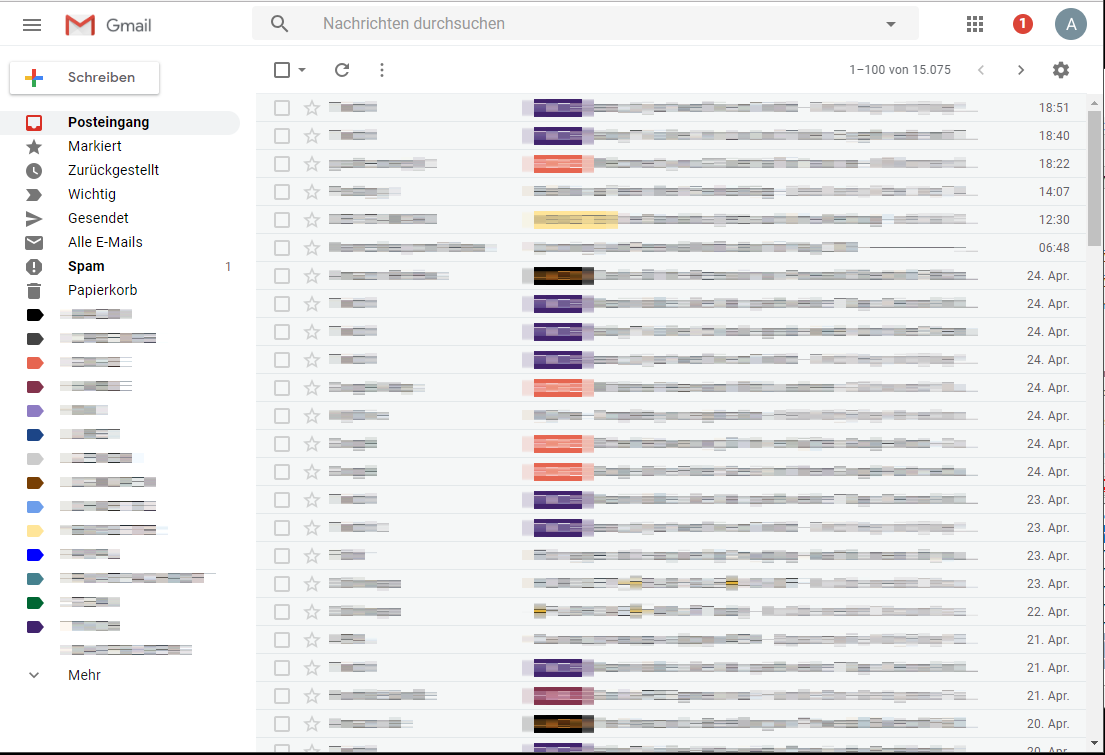Open the search options dropdown arrow

tap(890, 23)
